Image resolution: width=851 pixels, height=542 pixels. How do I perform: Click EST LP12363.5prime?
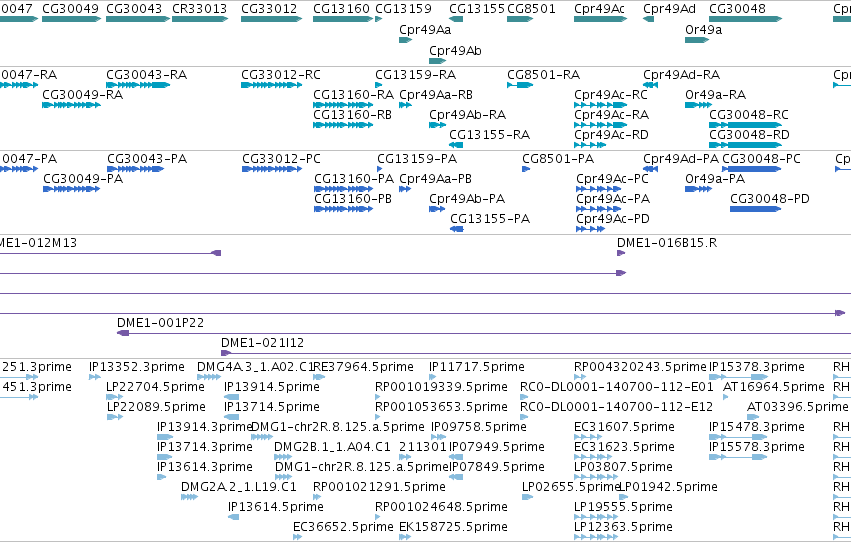[596, 537]
